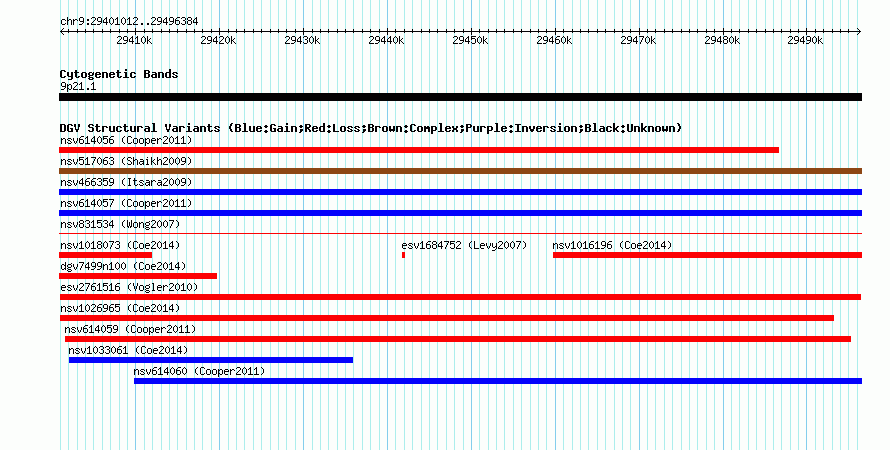Click the nsv466359 (Itsara2009) label
The width and height of the screenshot is (890, 450).
pyautogui.click(x=126, y=182)
